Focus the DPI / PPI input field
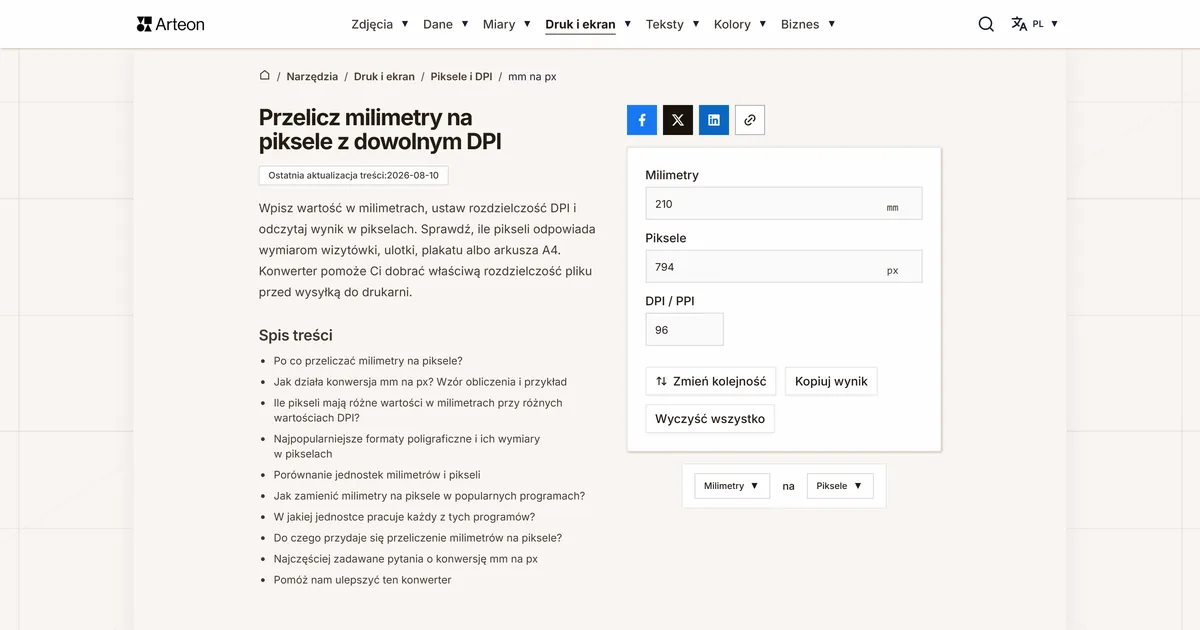Screen dimensions: 1200x630 (685, 330)
